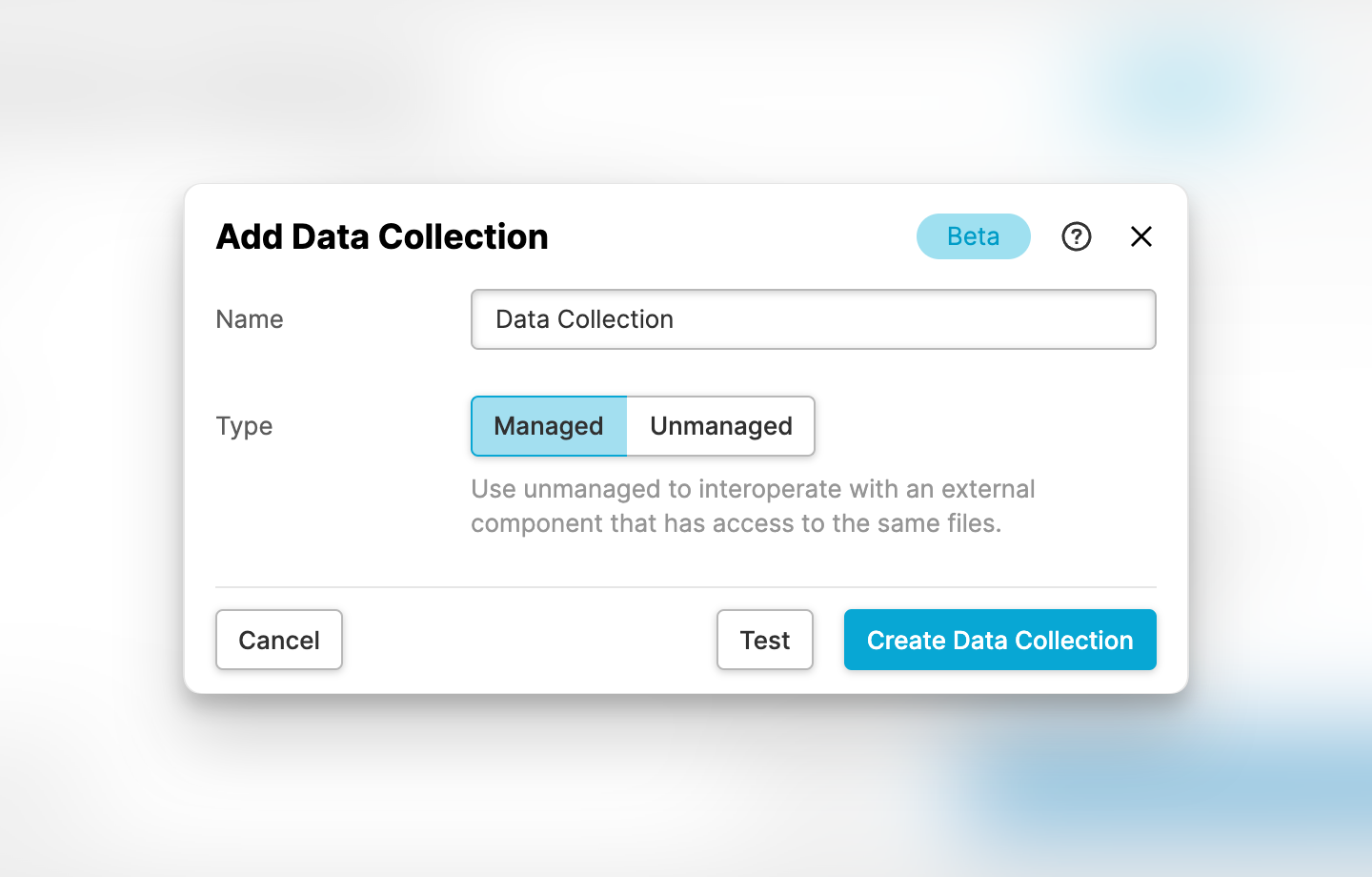Click the Type field label
Image resolution: width=1372 pixels, height=877 pixels.
point(244,426)
